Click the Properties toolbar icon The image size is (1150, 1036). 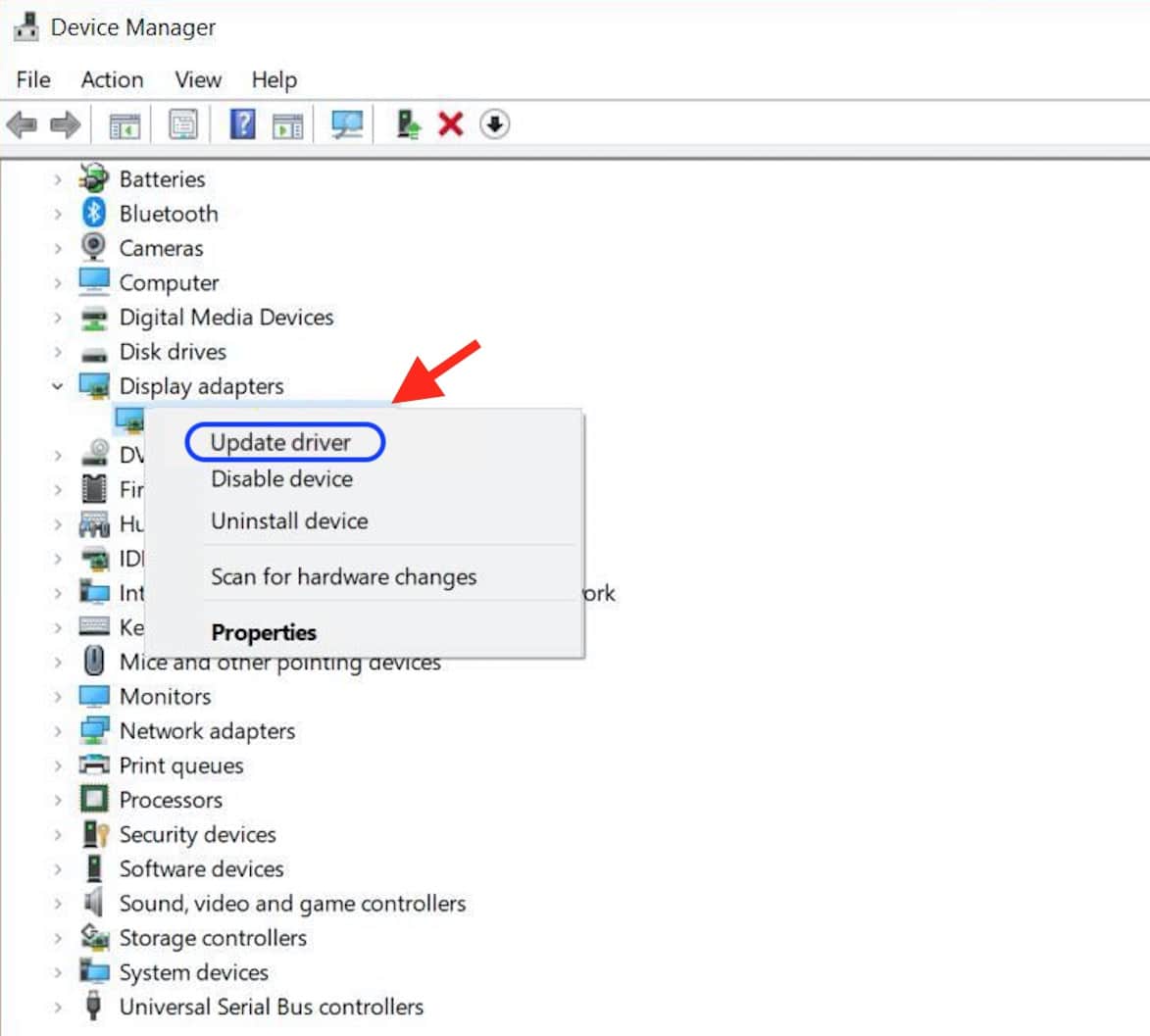[x=181, y=123]
